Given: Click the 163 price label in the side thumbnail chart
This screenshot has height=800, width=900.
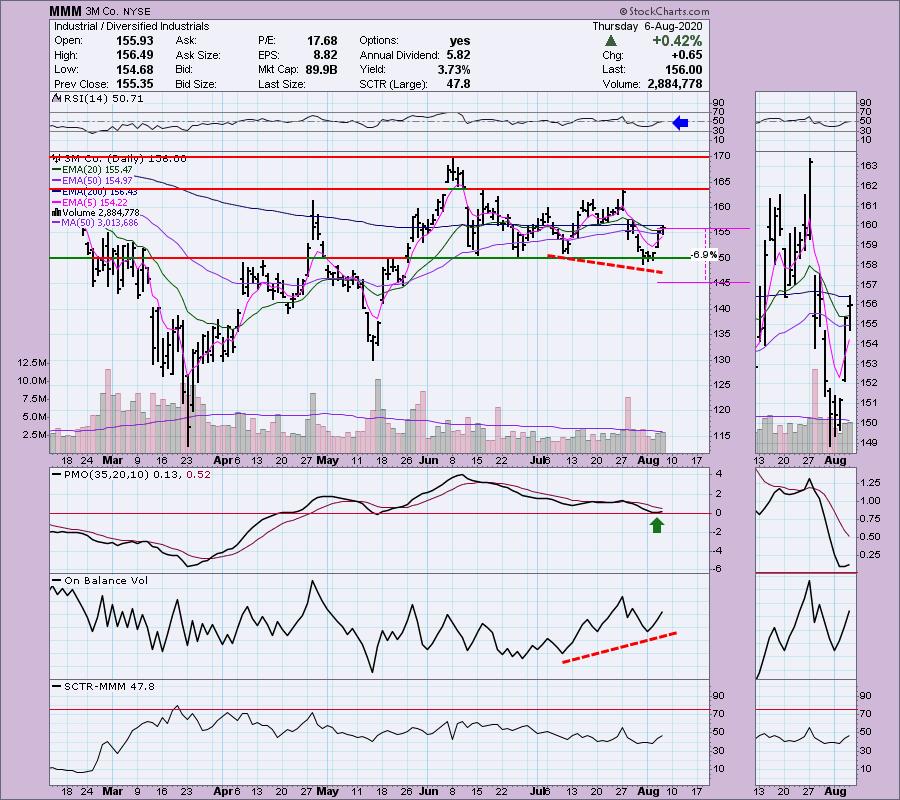Looking at the screenshot, I should pos(869,166).
